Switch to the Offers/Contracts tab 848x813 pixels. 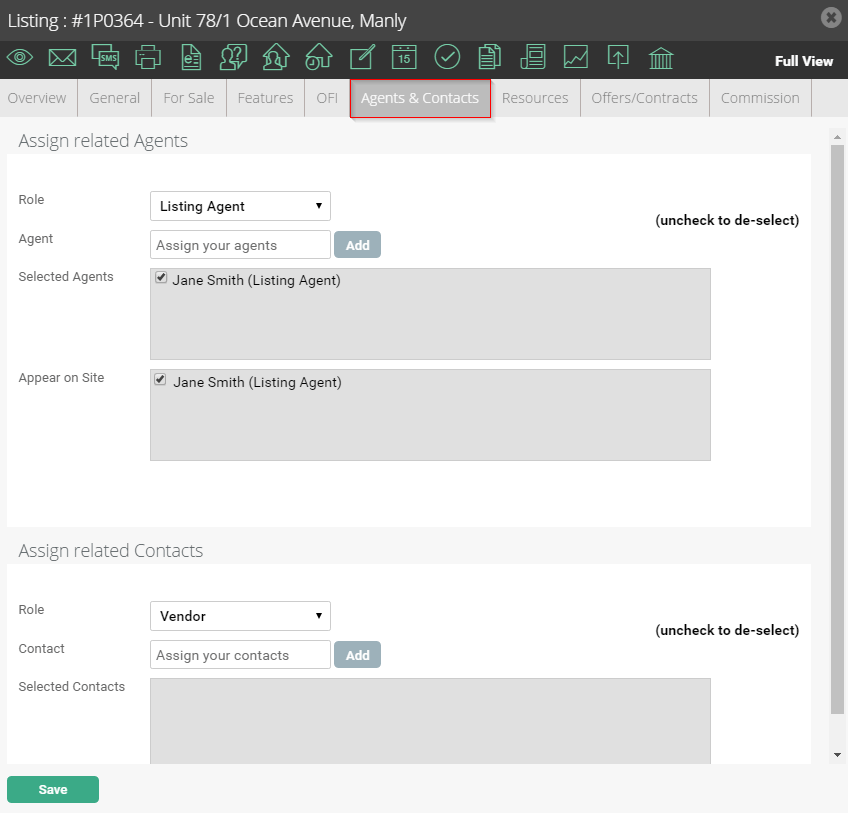pyautogui.click(x=644, y=98)
